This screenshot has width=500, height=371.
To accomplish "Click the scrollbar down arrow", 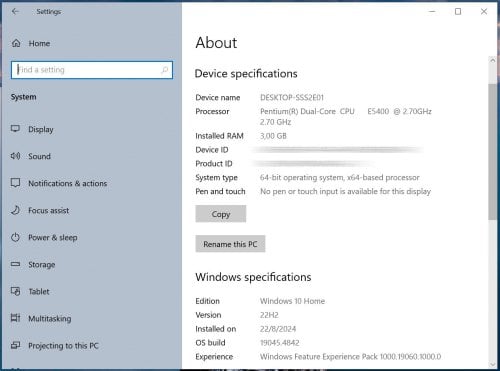I will pos(492,364).
